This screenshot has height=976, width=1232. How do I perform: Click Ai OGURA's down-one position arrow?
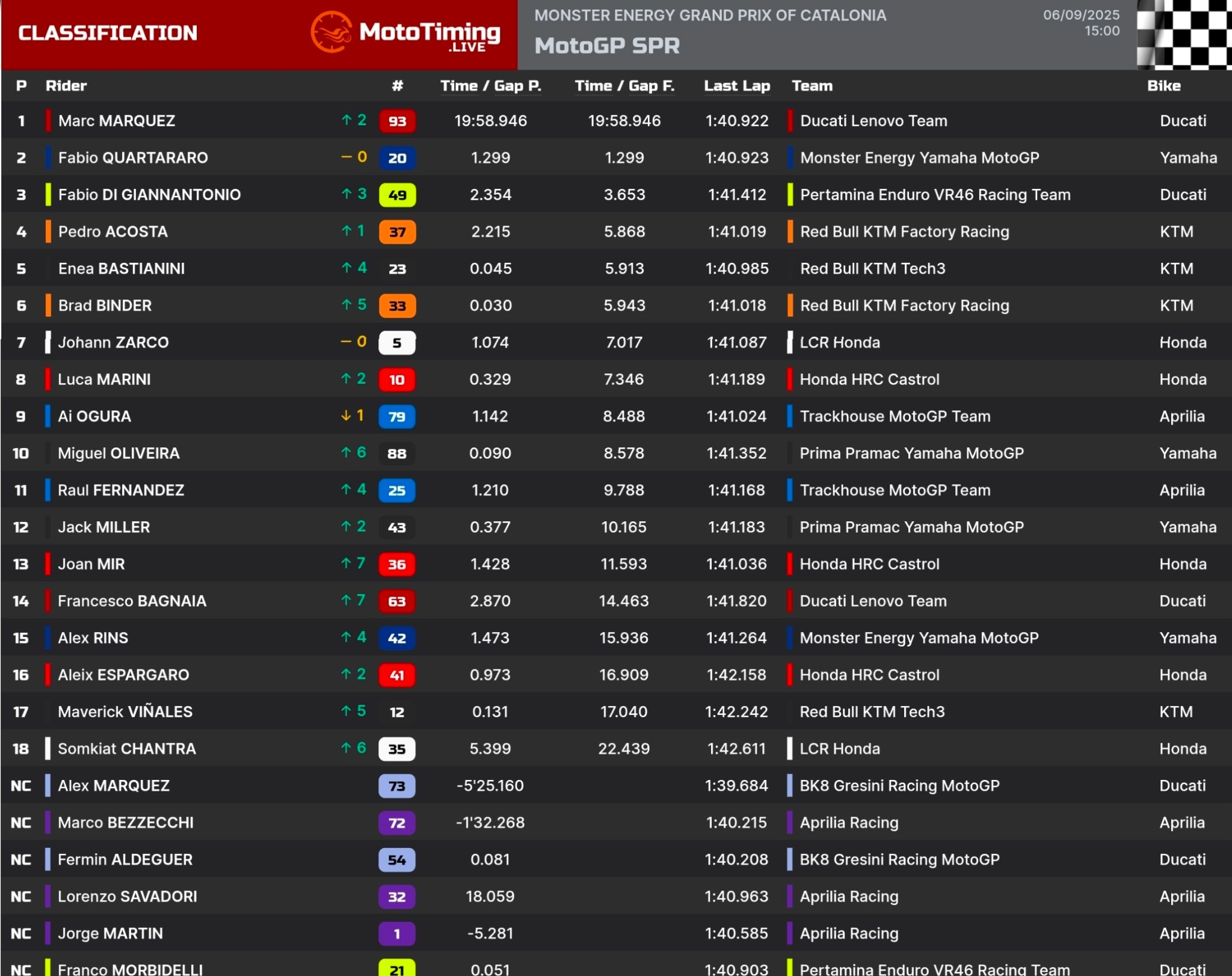point(353,416)
